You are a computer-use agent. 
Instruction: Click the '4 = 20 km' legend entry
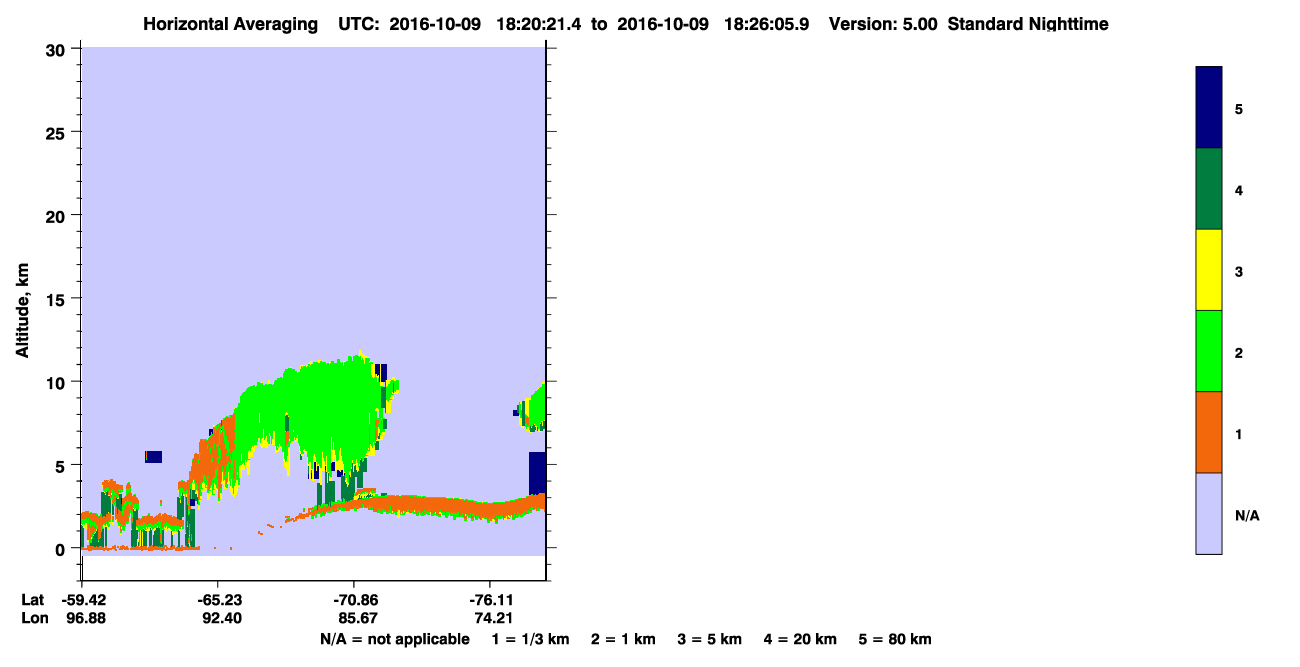pos(801,639)
